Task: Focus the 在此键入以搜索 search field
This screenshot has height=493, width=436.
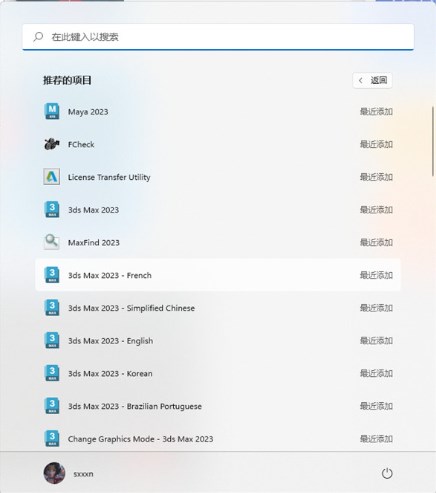Action: [218, 37]
